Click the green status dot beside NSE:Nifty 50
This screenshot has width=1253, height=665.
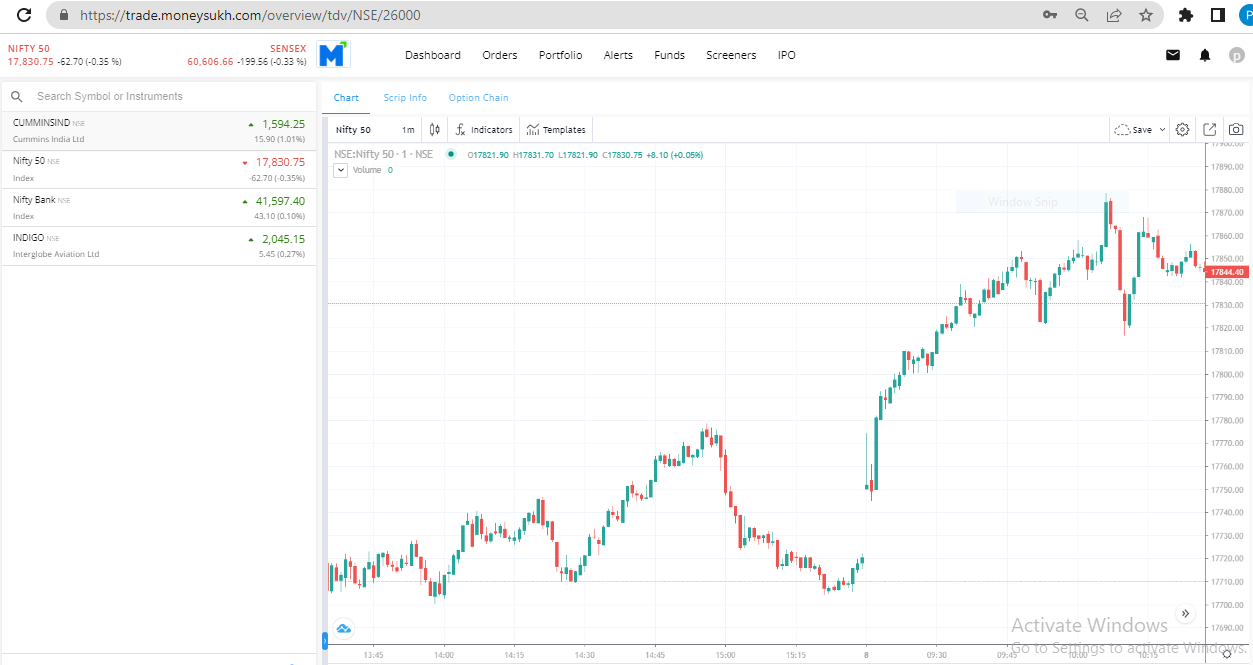(451, 154)
